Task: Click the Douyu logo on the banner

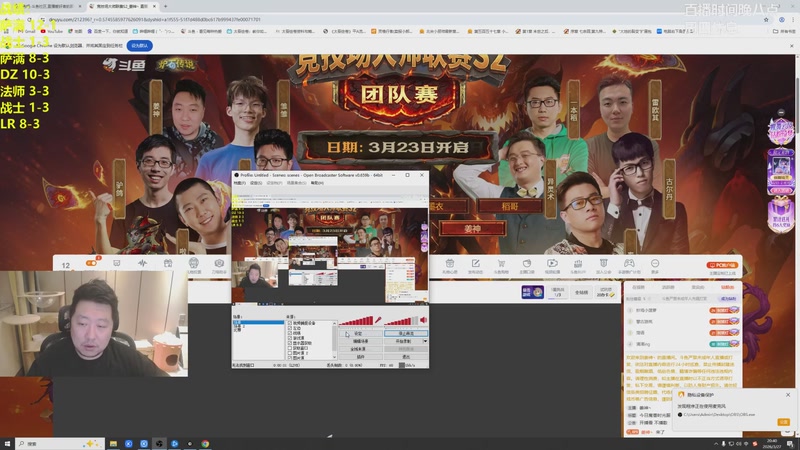Action: coord(124,65)
